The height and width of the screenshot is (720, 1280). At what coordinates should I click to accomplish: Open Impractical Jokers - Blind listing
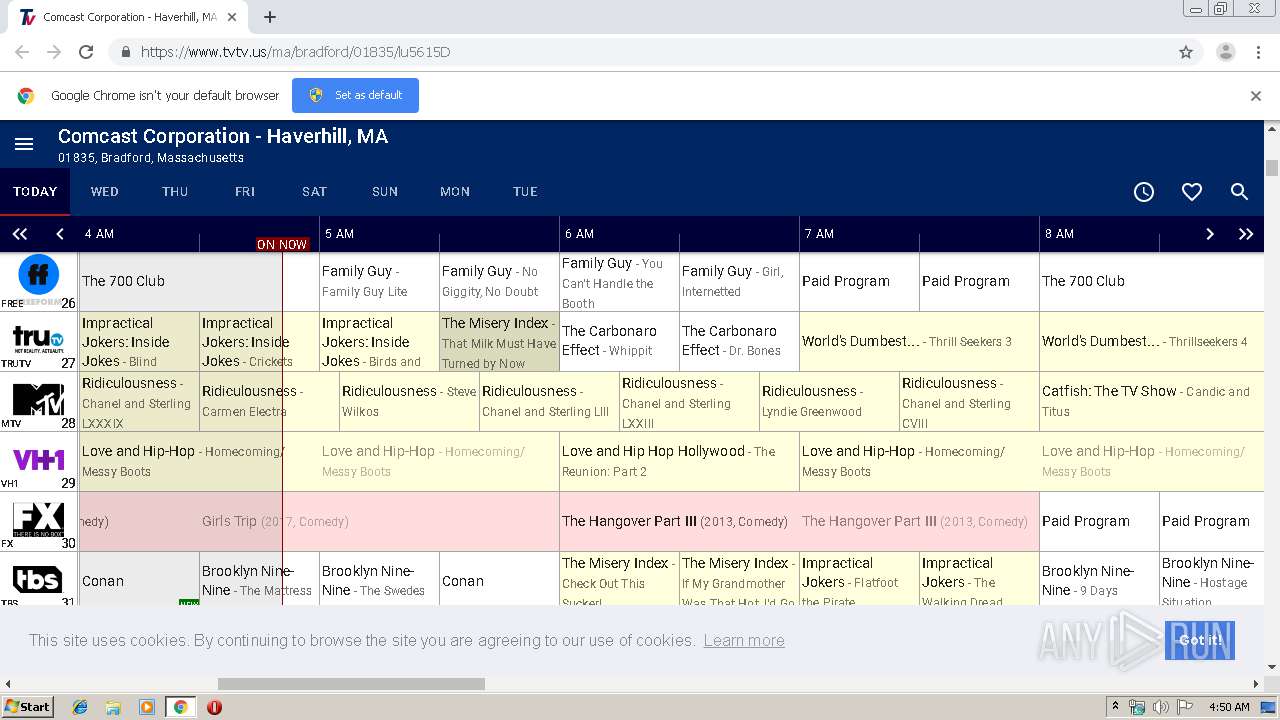click(x=139, y=342)
